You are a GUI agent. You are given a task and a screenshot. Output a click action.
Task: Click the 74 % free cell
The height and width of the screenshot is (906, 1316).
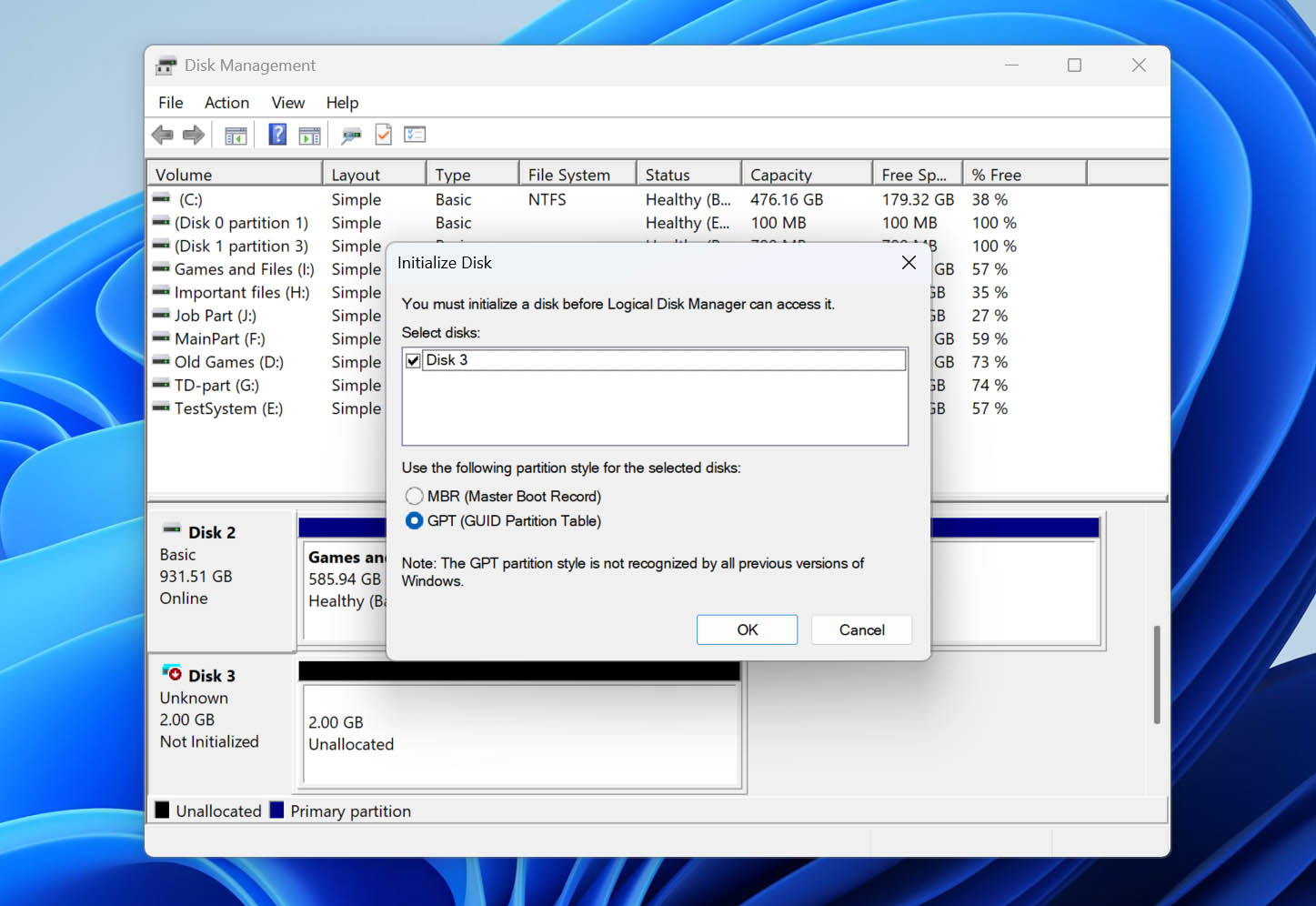(x=990, y=385)
